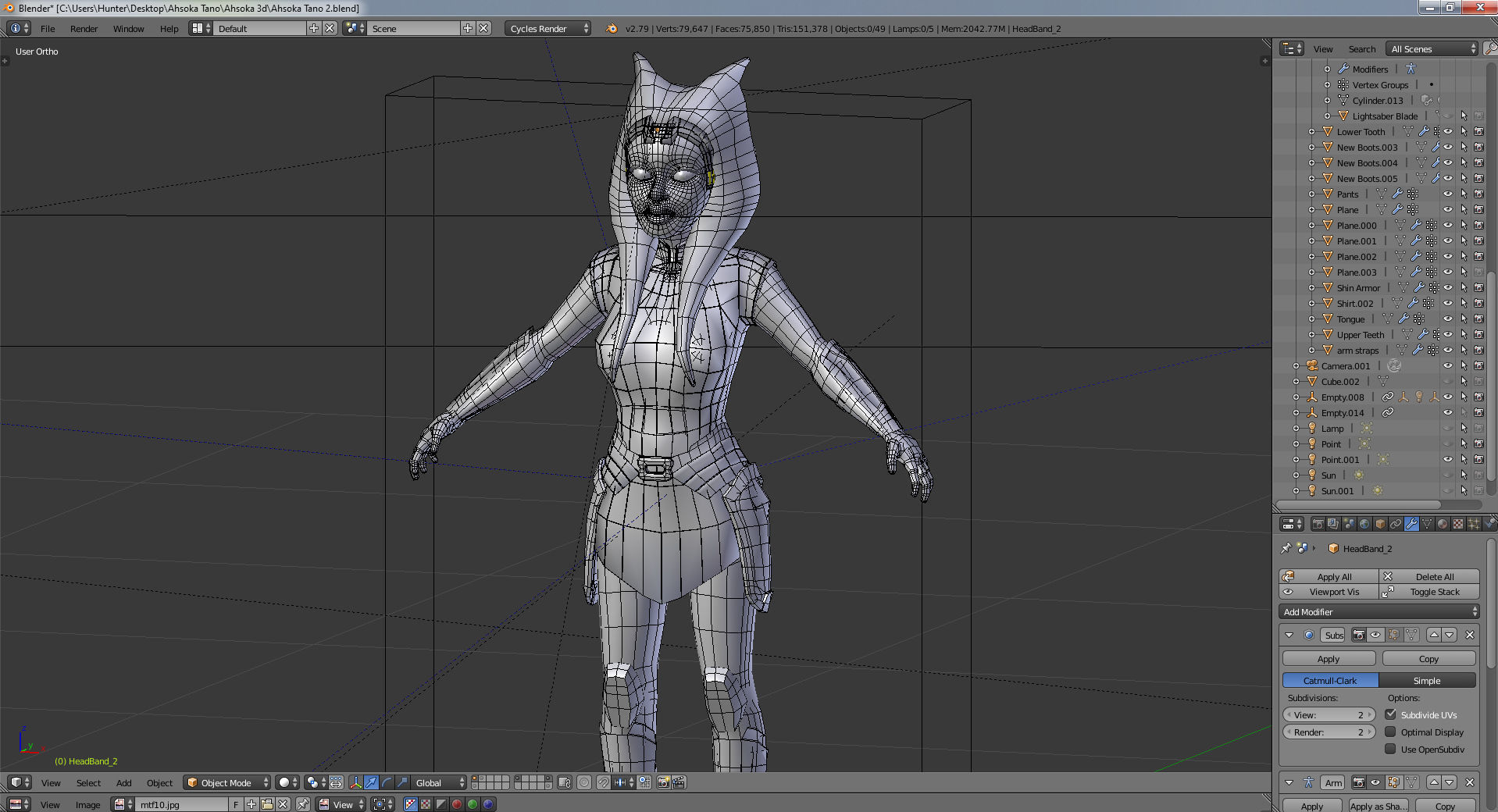Image resolution: width=1498 pixels, height=812 pixels.
Task: Click the OpenGL render animation clapper icon
Action: point(679,782)
